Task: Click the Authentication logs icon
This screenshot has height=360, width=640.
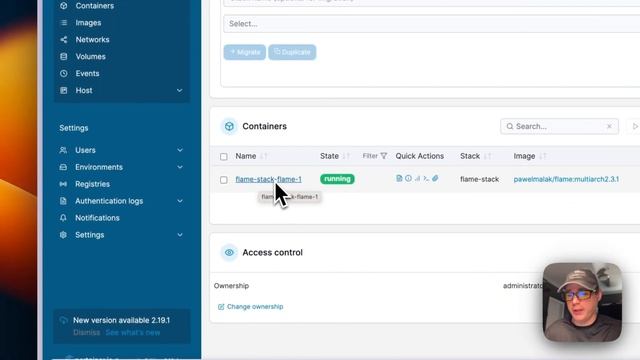Action: click(x=63, y=201)
